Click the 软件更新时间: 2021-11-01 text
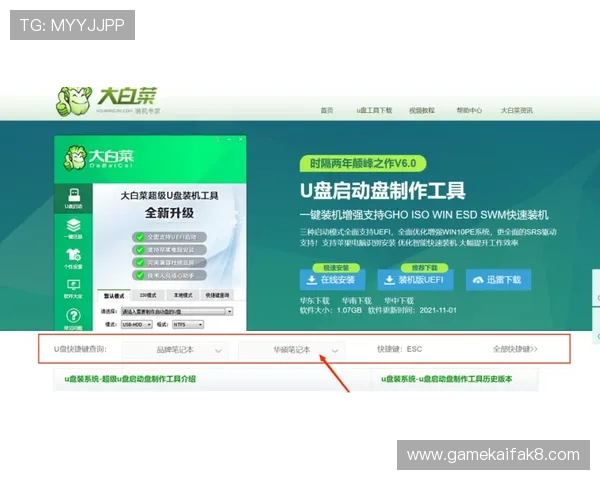 coord(412,310)
